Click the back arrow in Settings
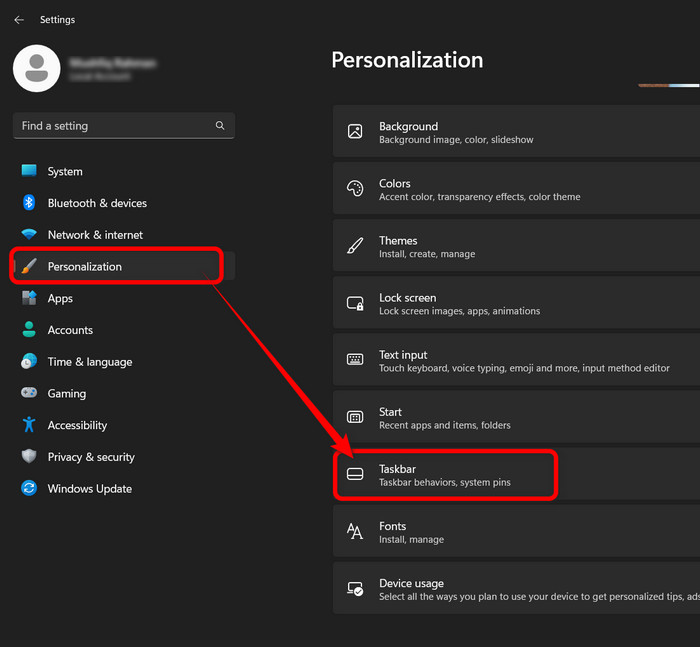700x647 pixels. click(19, 20)
